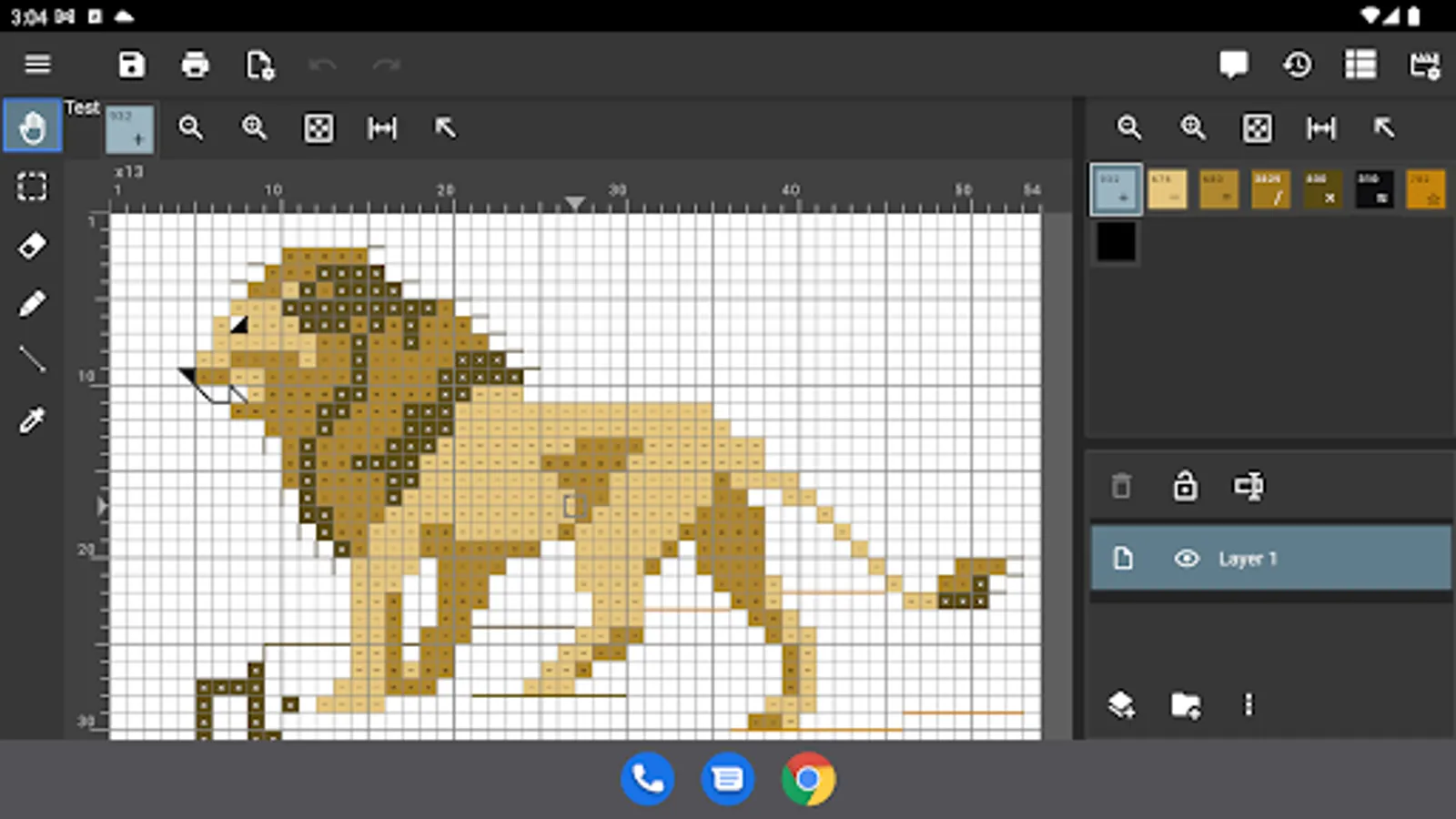Select the golden swatch with slash symbol
1456x819 pixels.
1270,189
